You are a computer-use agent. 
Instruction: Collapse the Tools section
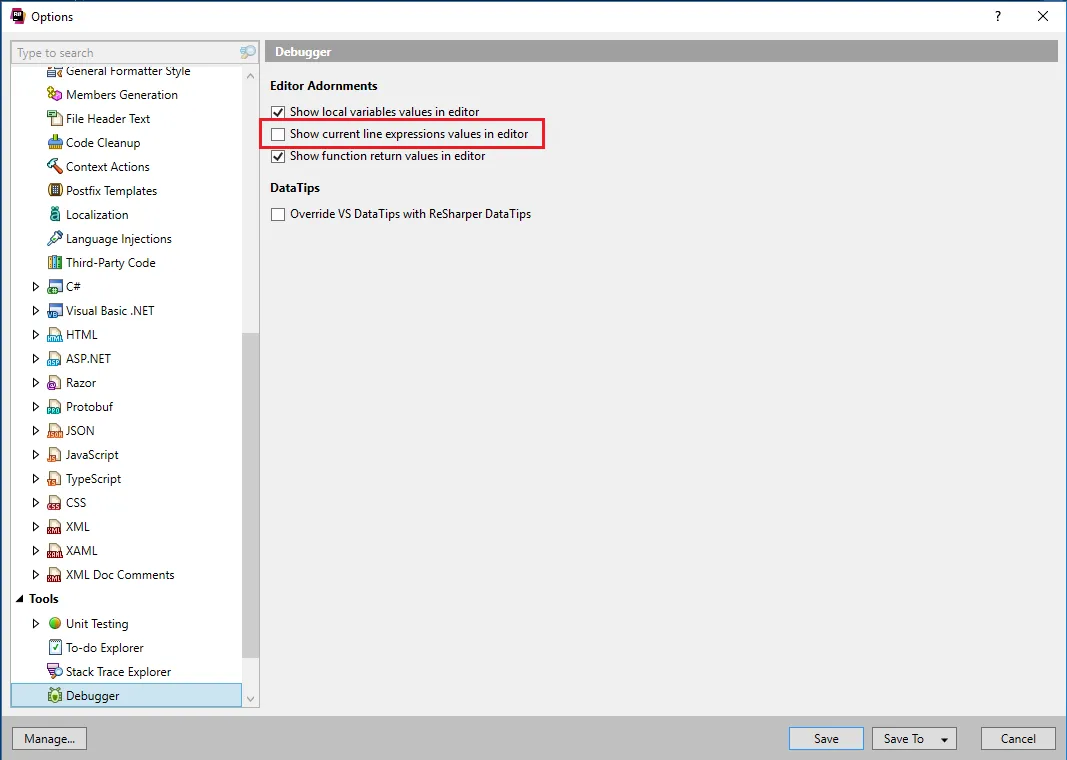click(20, 599)
